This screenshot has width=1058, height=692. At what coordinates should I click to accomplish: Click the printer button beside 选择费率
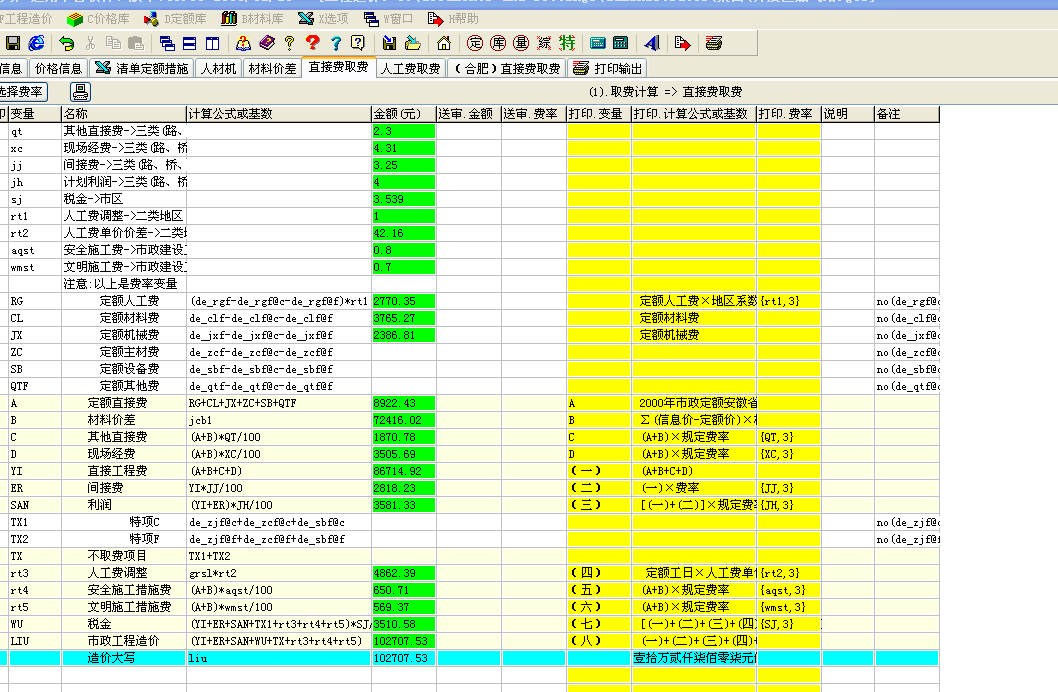80,92
